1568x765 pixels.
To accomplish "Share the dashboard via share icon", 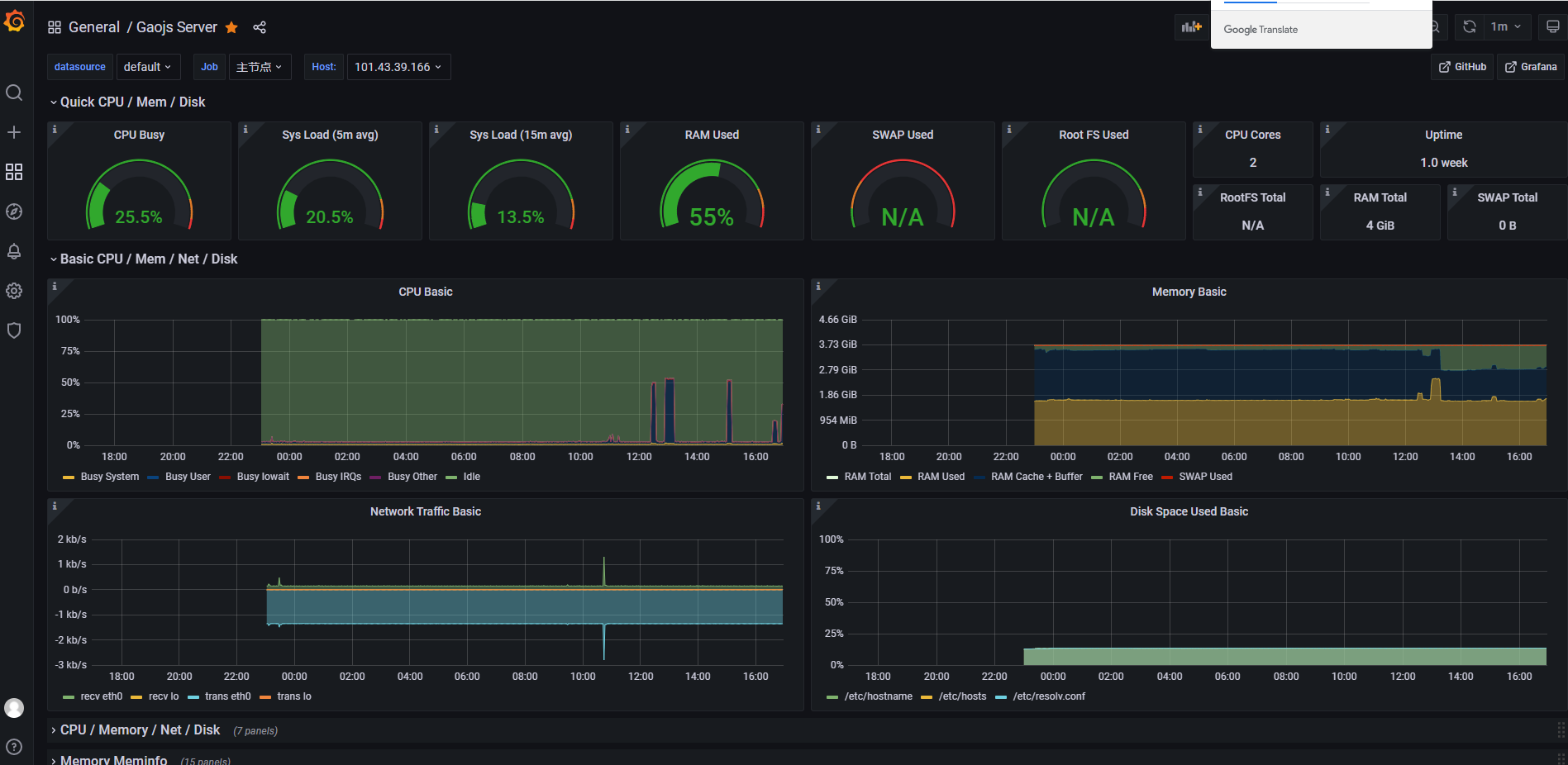I will pos(260,27).
